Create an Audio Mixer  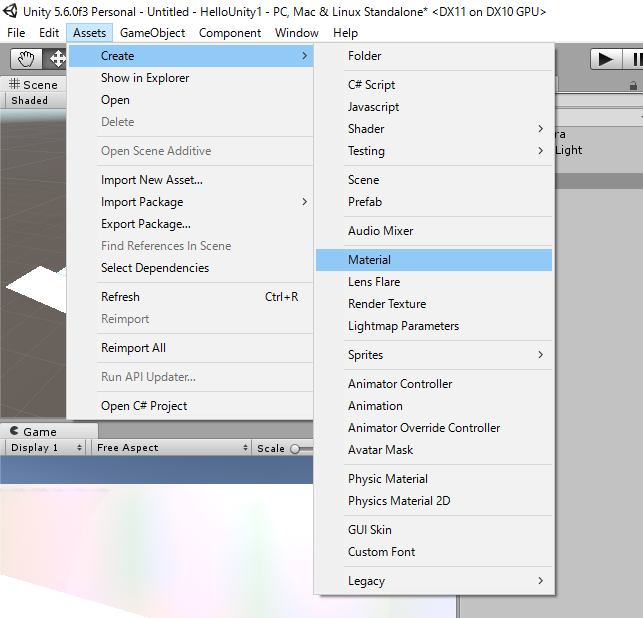pos(434,231)
